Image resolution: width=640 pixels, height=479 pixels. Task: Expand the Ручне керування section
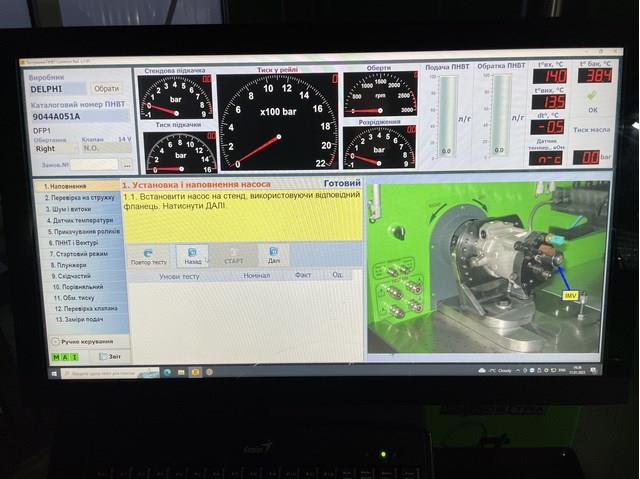80,341
